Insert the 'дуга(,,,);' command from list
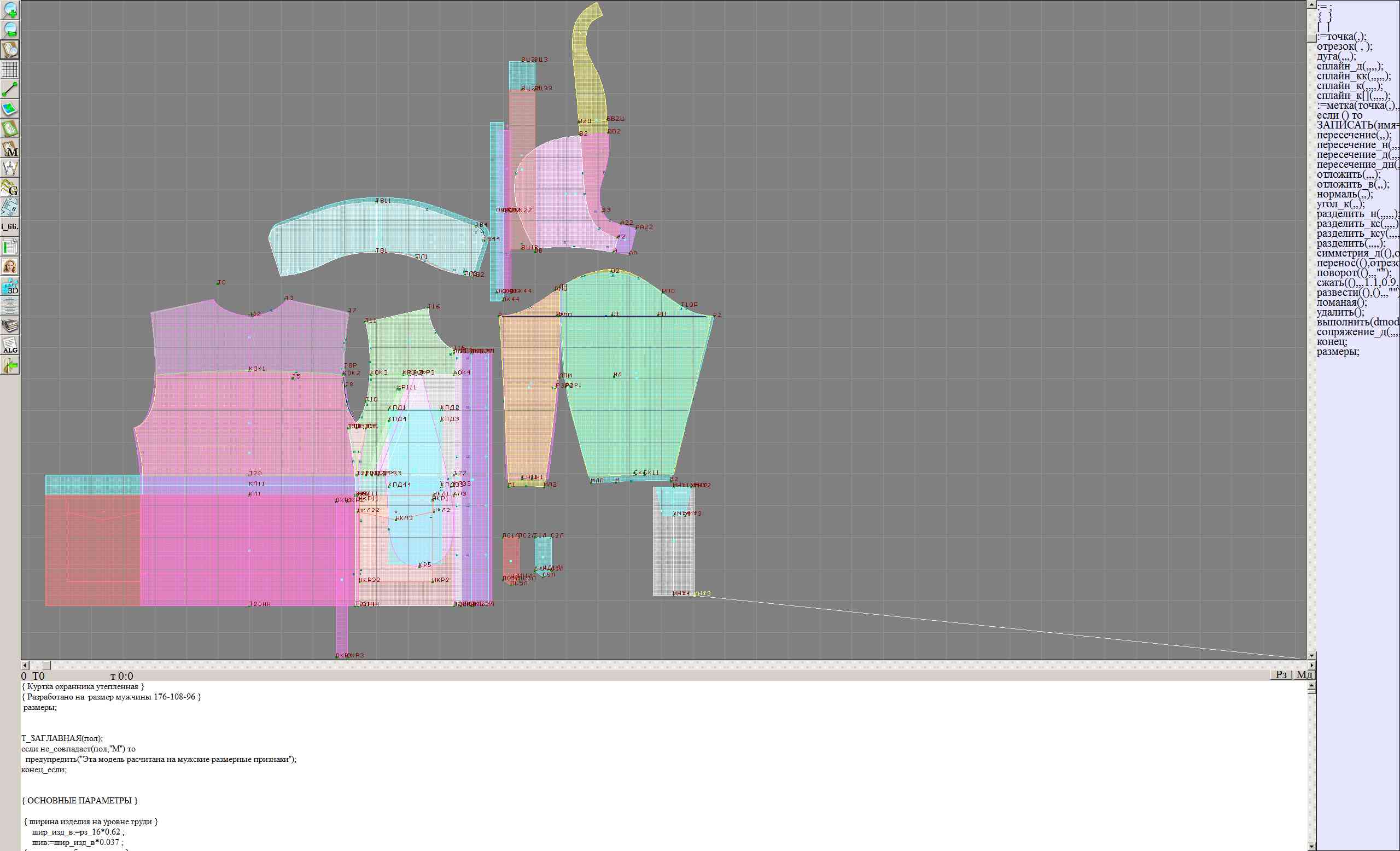Screen dimensions: 1400x851 coord(1337,56)
